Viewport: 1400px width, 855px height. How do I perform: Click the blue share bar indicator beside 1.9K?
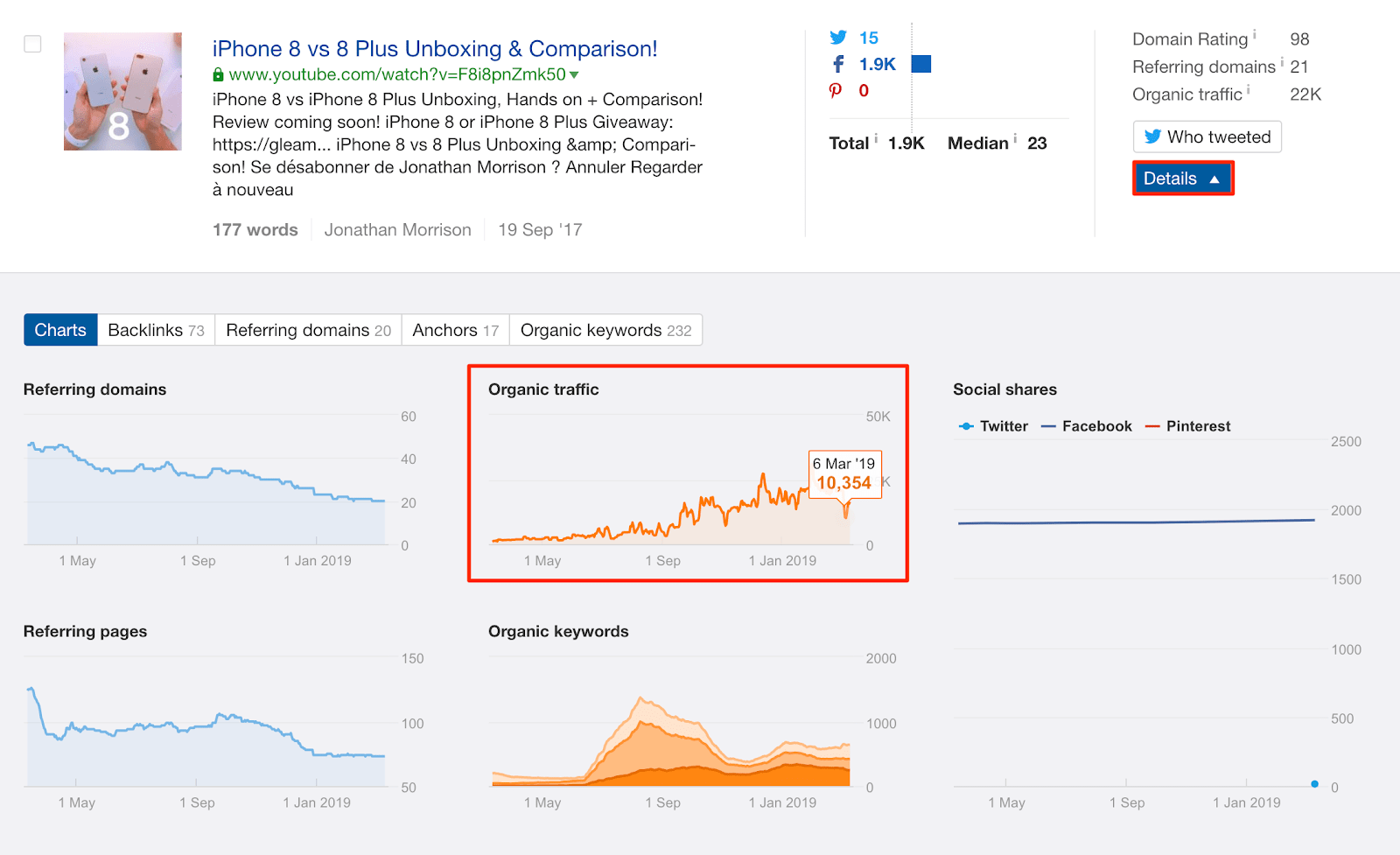point(921,63)
